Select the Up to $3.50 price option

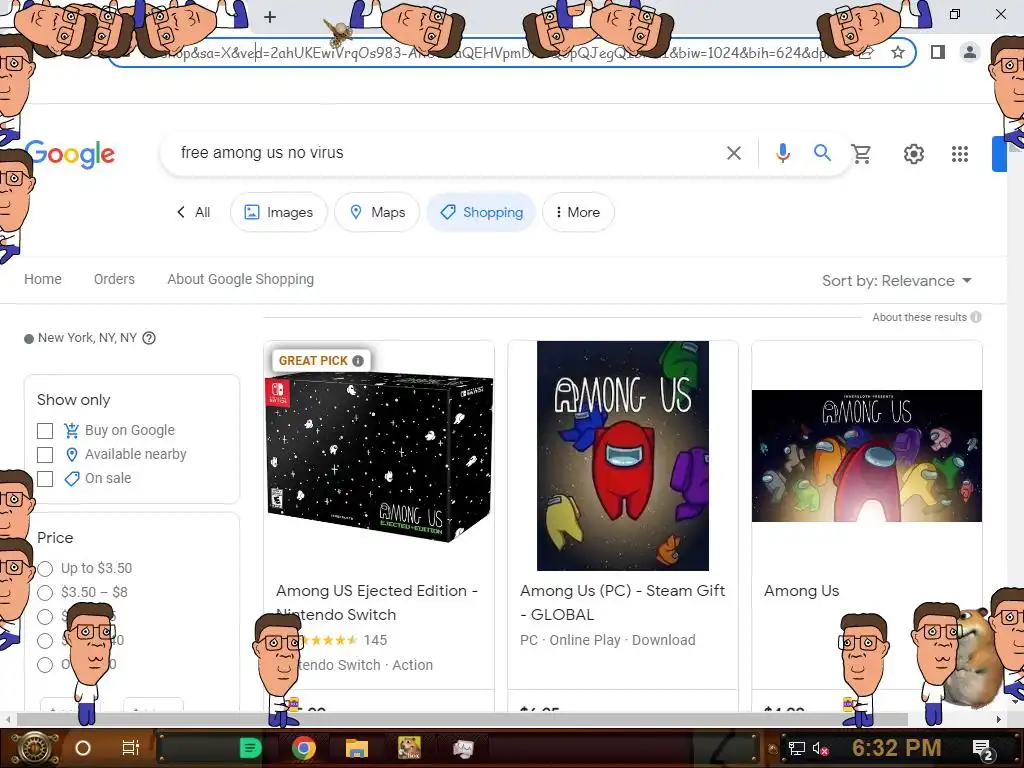point(45,569)
